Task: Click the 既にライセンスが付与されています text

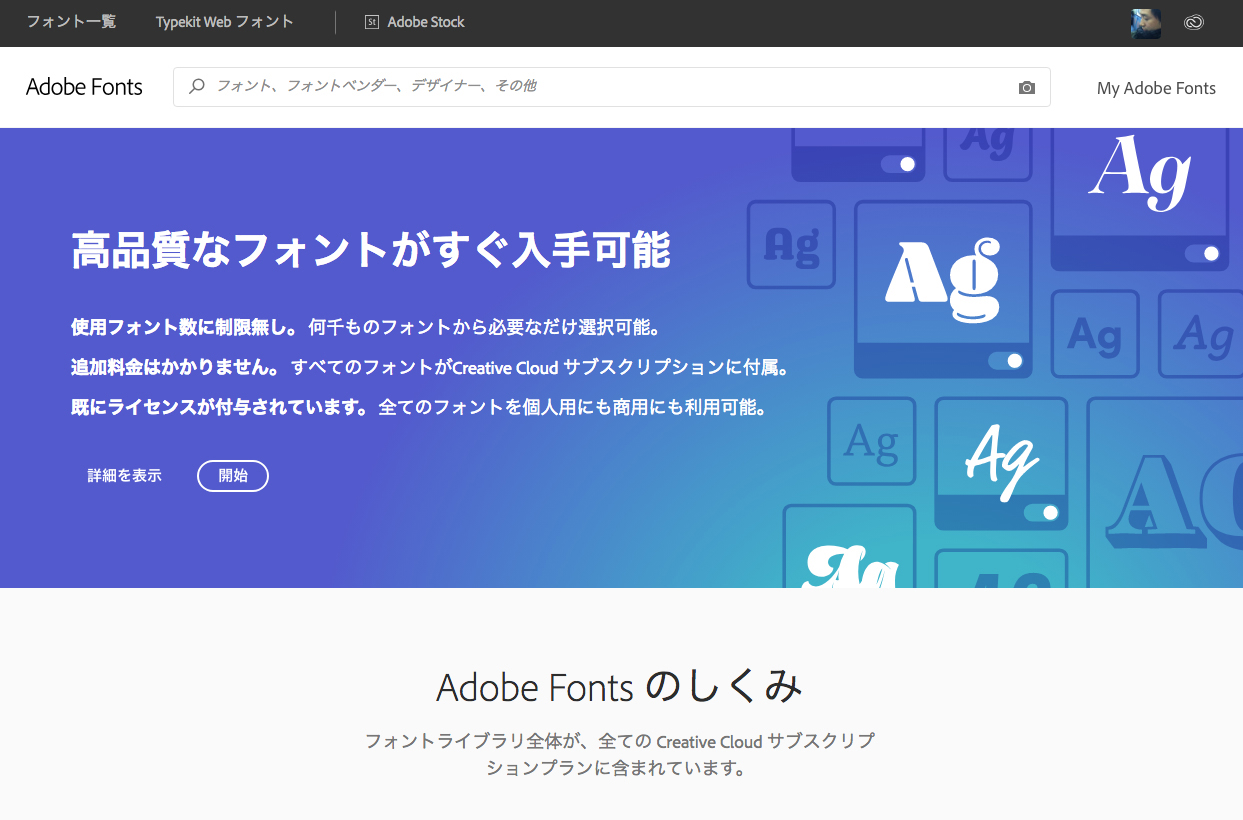Action: click(220, 408)
